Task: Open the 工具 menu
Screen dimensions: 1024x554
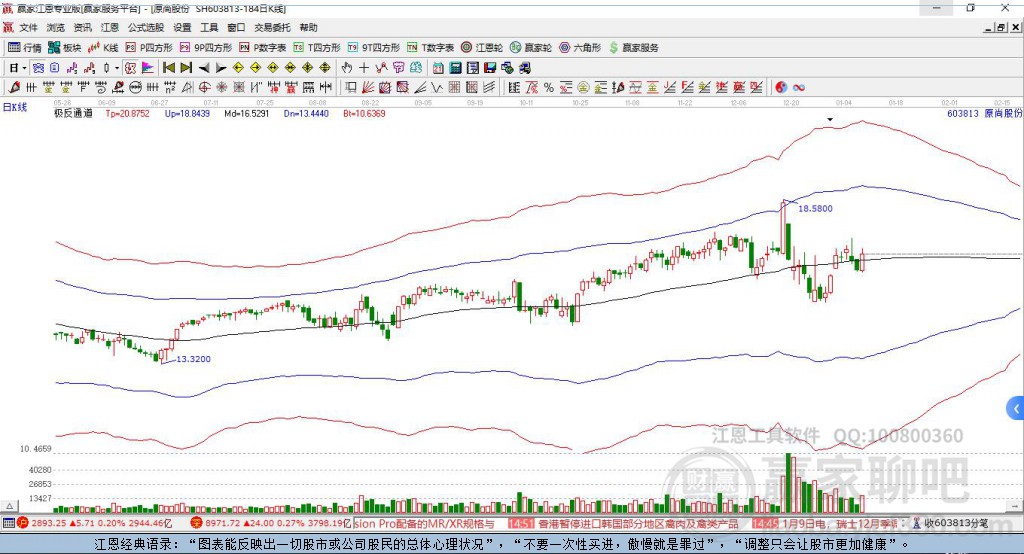Action: pos(209,27)
